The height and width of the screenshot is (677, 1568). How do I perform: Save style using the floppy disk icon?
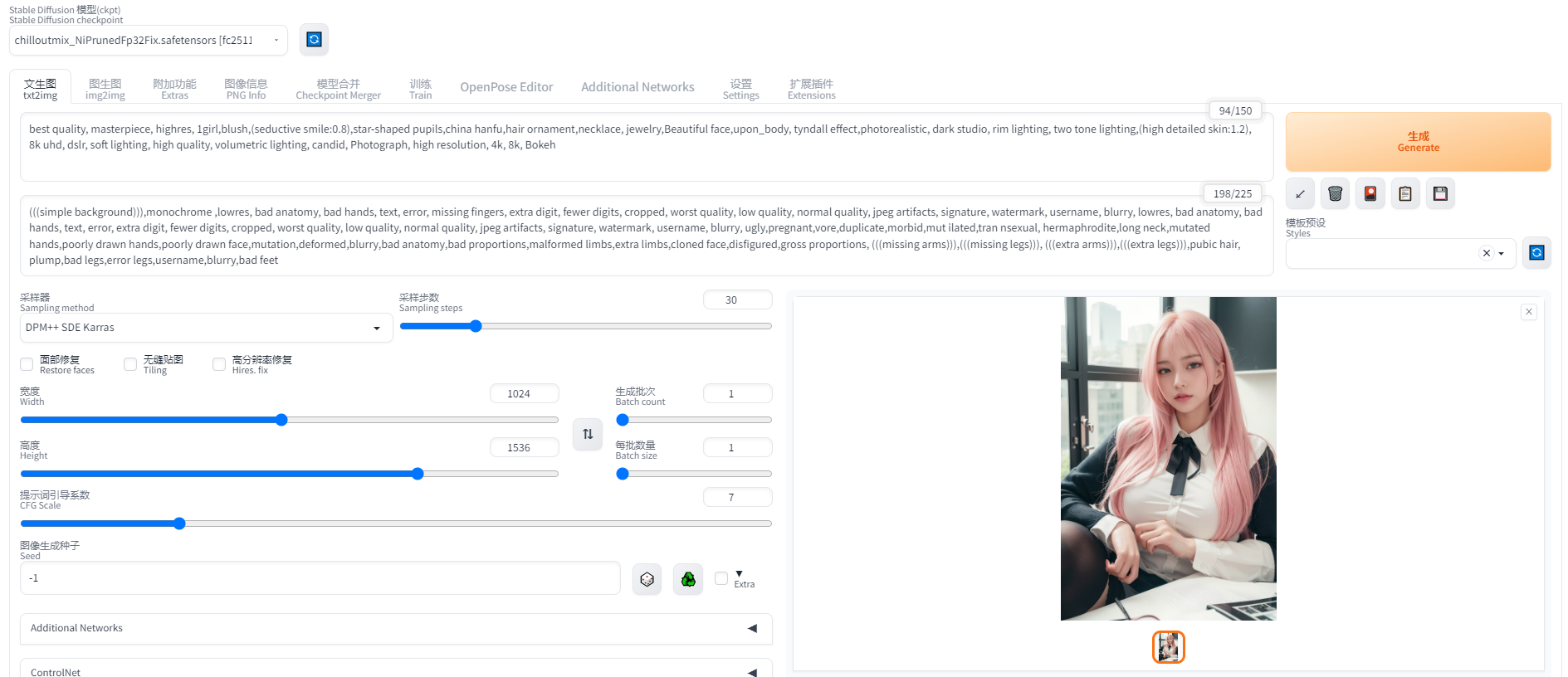[x=1440, y=194]
